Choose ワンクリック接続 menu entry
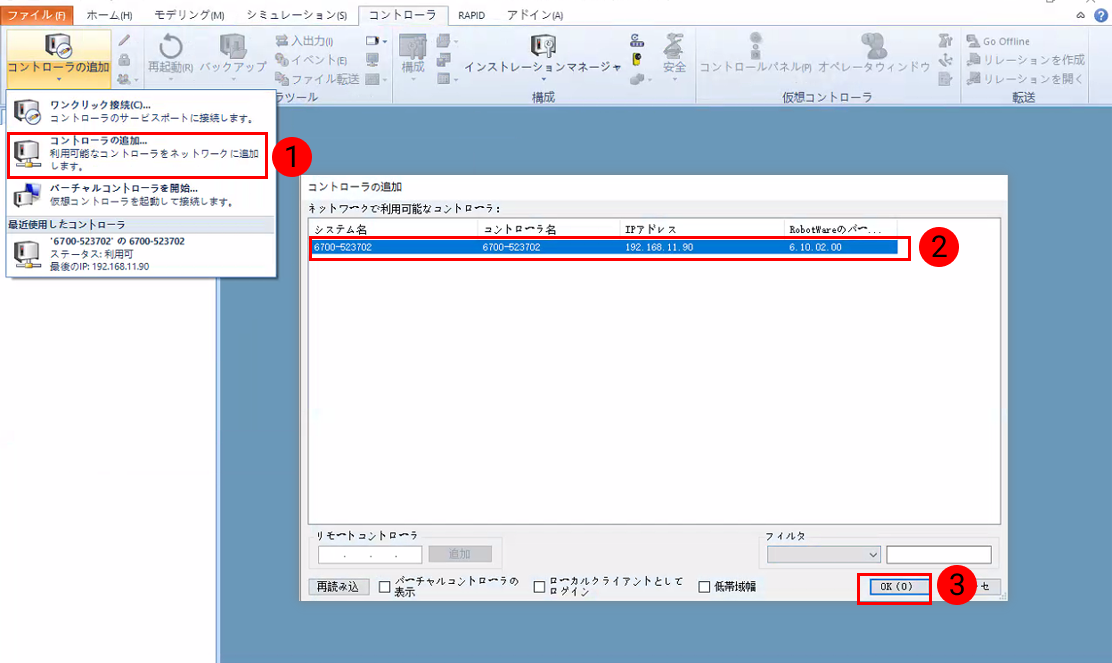Viewport: 1112px width, 663px height. tap(140, 111)
